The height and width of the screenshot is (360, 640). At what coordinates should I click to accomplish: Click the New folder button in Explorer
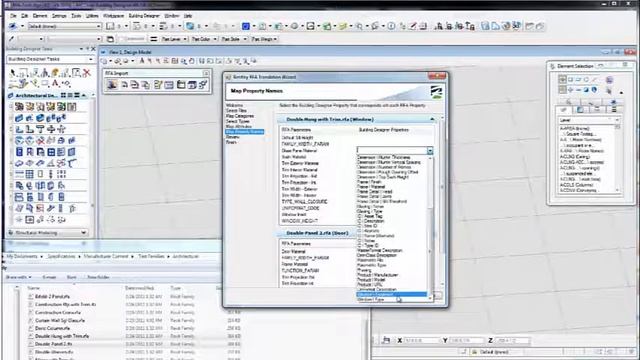pos(98,277)
